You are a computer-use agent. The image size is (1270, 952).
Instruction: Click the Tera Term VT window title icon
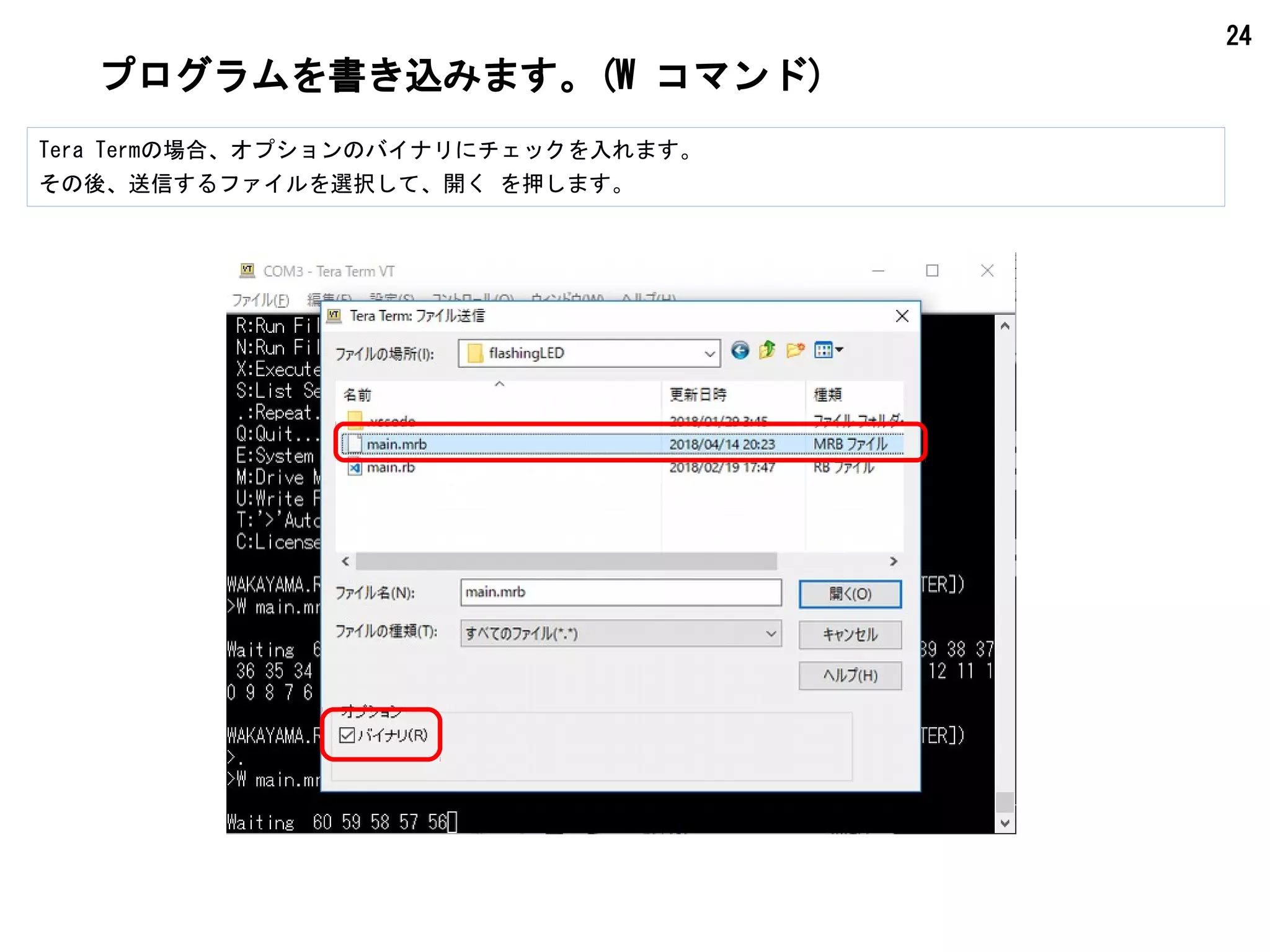point(247,270)
